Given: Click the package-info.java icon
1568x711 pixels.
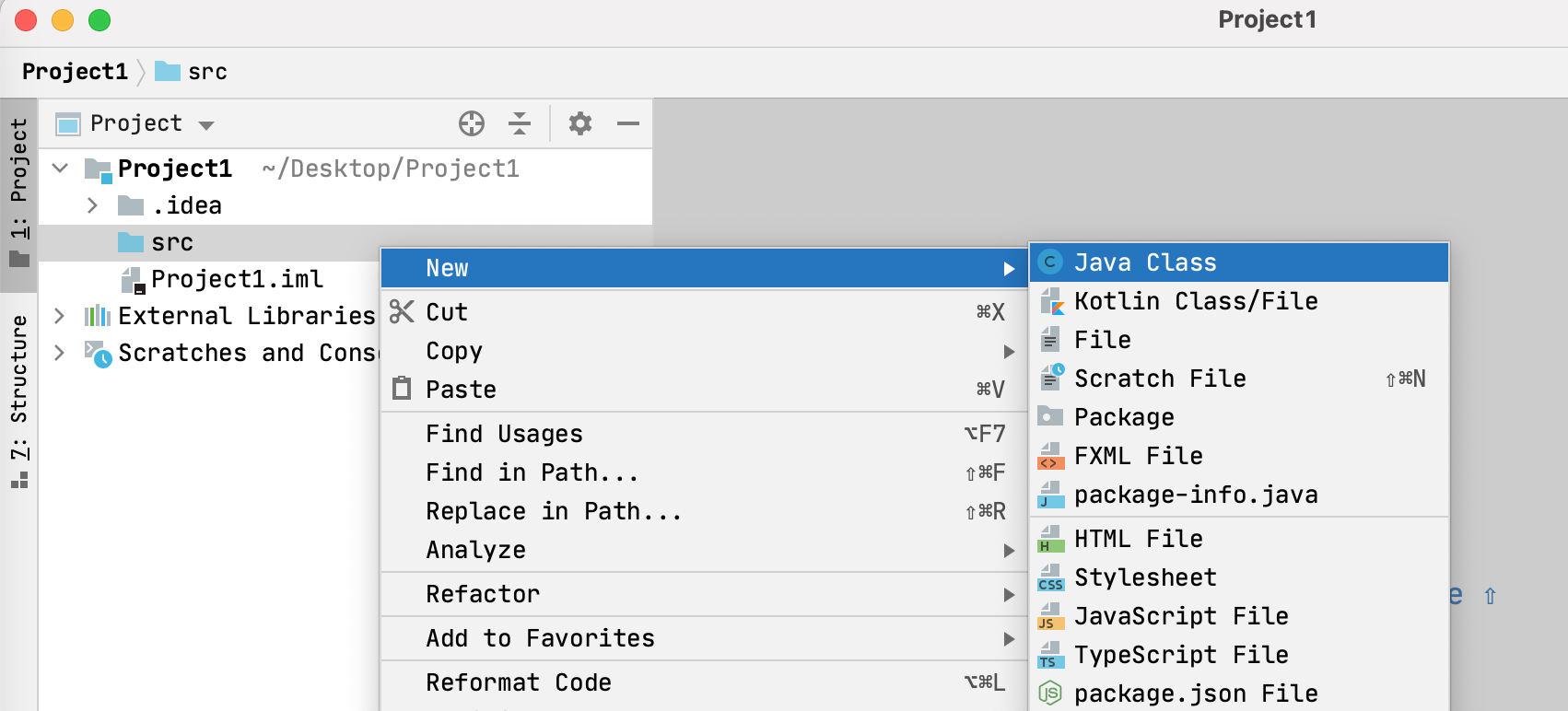Looking at the screenshot, I should pyautogui.click(x=1051, y=495).
